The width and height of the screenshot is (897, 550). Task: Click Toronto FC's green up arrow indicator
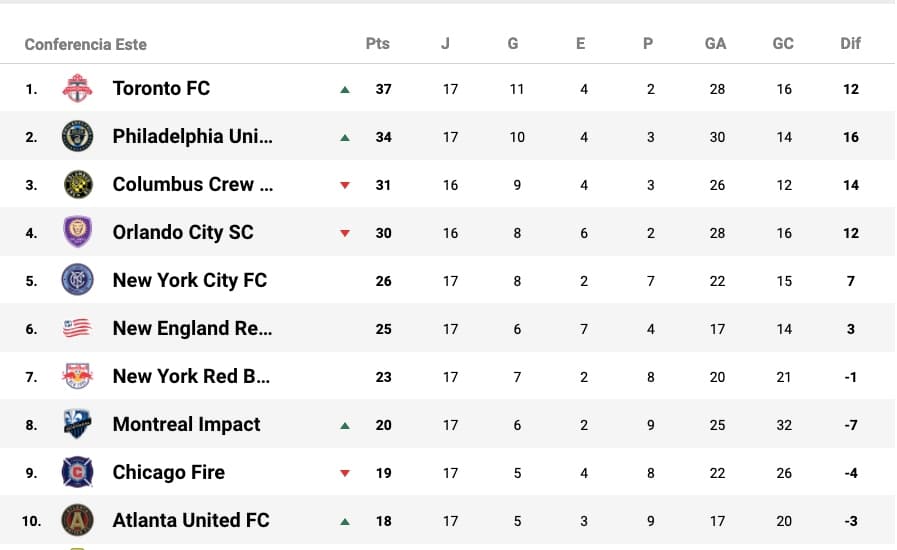pos(345,89)
